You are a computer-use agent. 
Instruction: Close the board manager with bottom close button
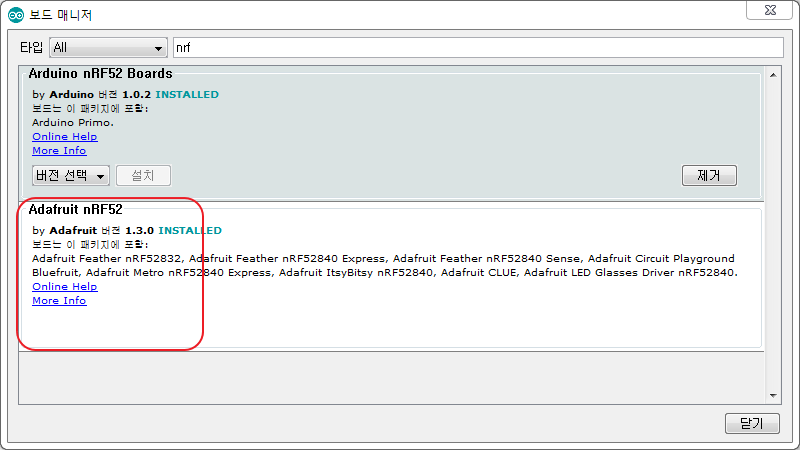coord(752,423)
